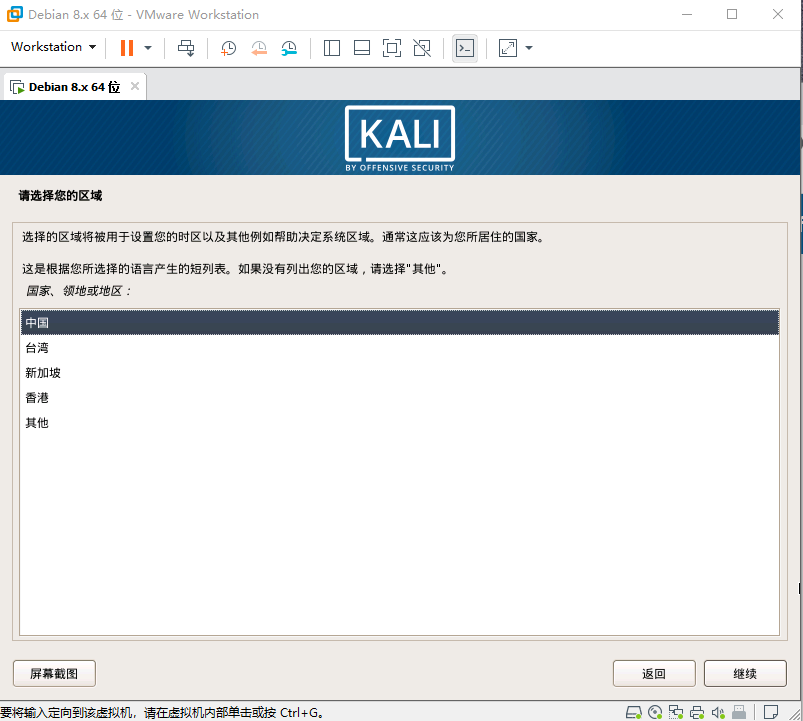Click network adapter status icon
This screenshot has height=721, width=803.
point(676,712)
